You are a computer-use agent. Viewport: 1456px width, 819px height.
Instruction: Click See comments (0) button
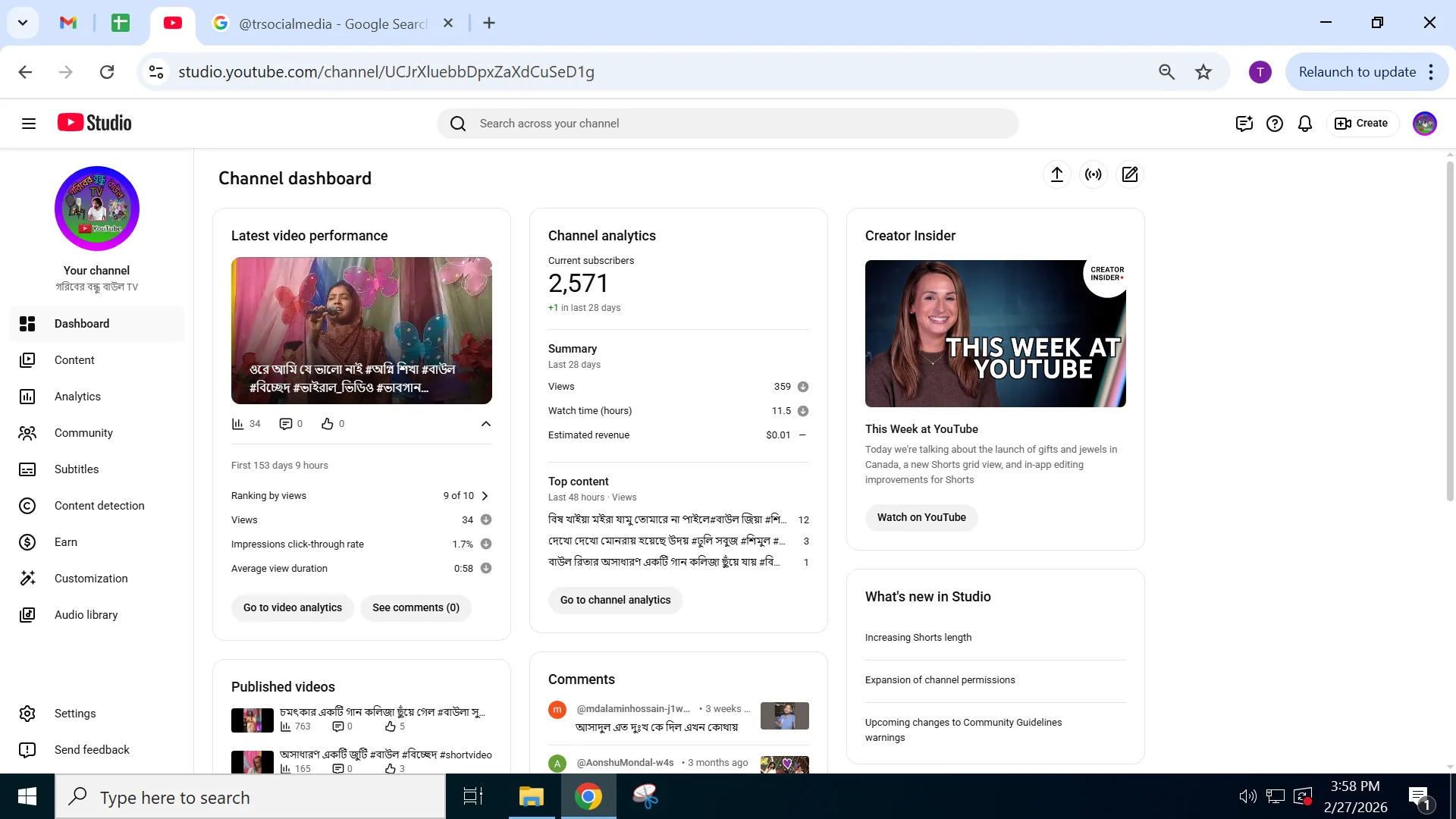point(416,608)
